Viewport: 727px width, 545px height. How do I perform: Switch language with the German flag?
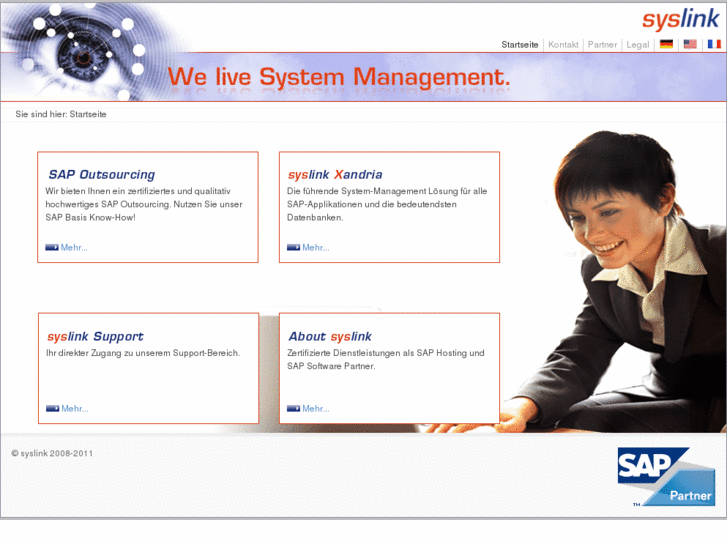(x=666, y=45)
